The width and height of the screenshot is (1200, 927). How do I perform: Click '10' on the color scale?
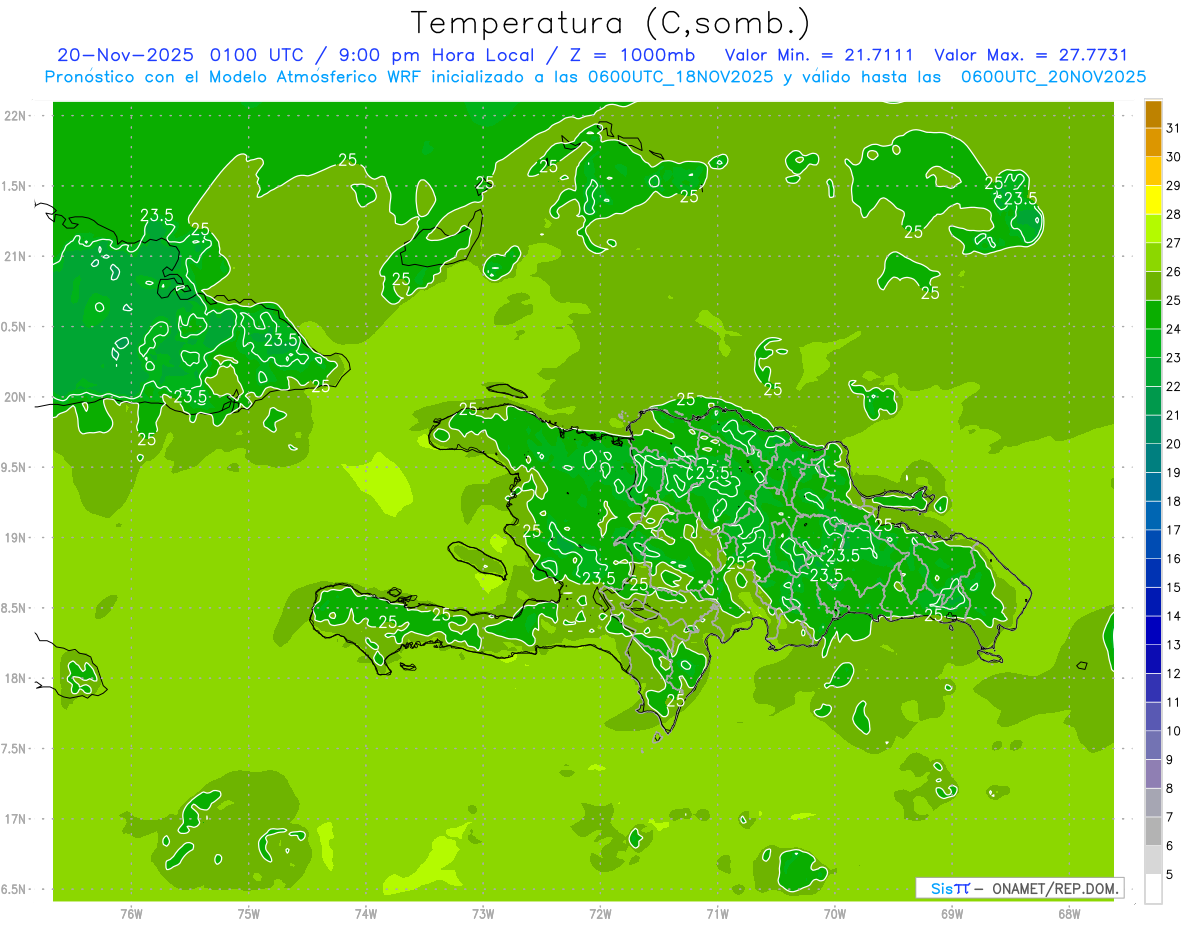click(x=1174, y=731)
